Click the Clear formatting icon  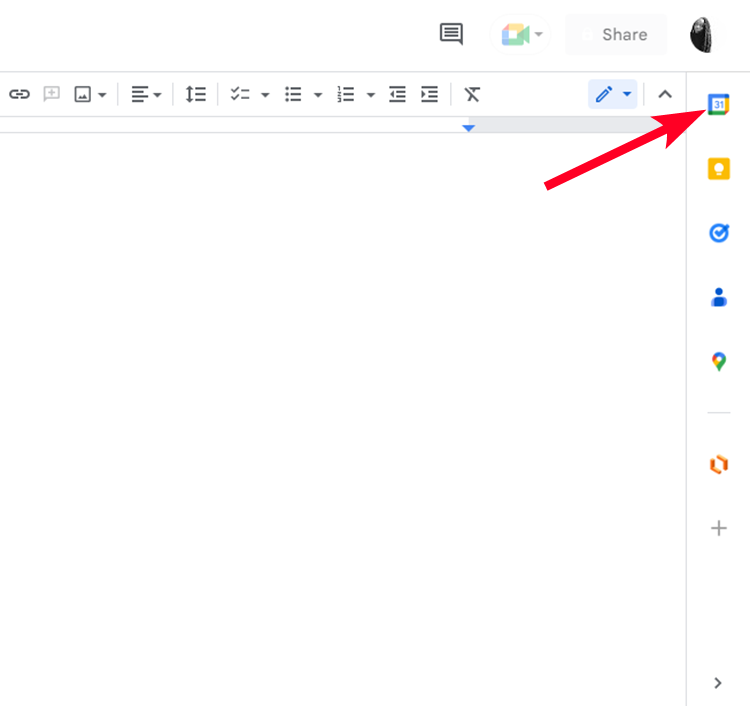472,94
